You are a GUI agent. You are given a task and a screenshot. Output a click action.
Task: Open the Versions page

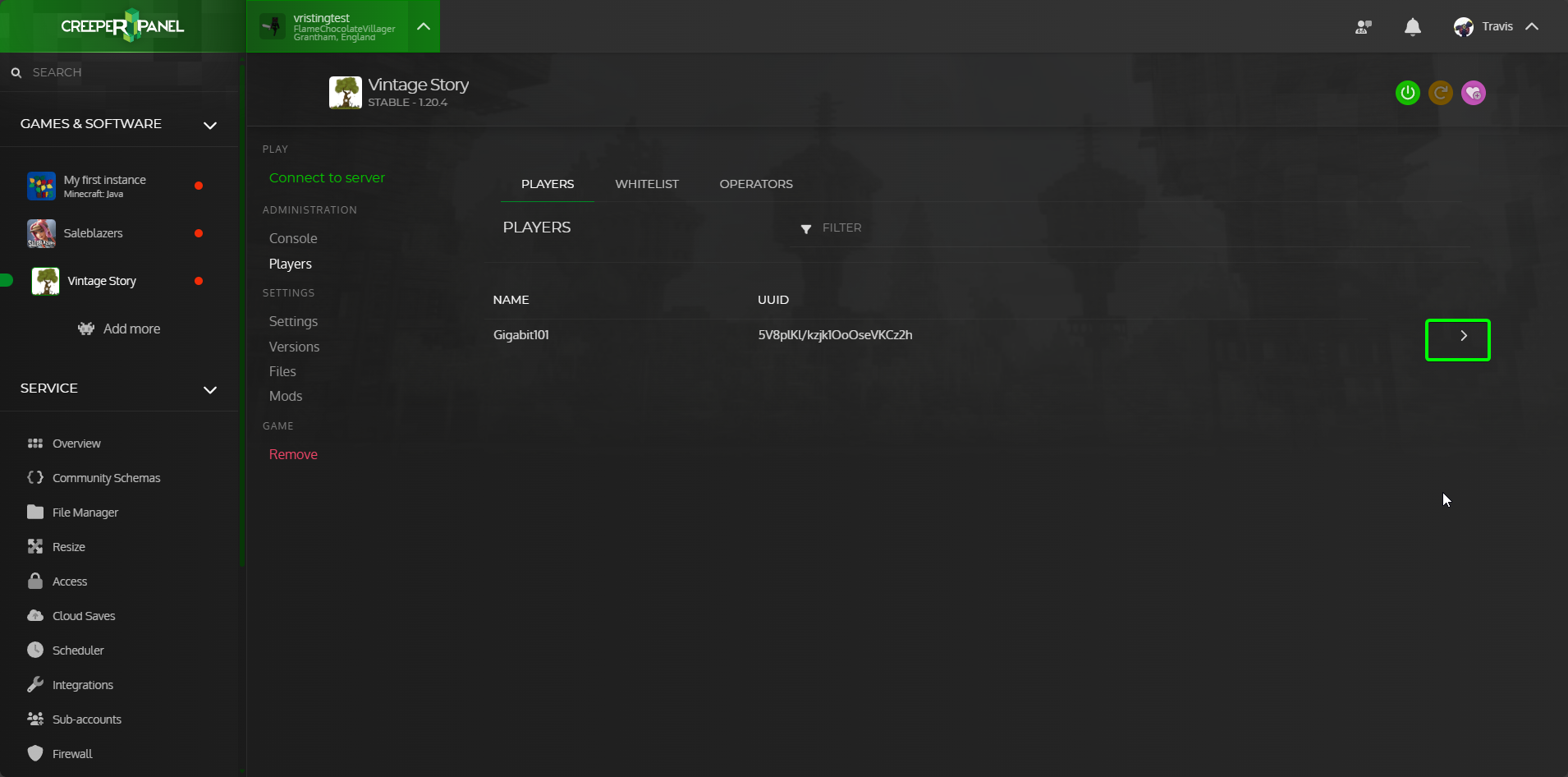point(294,347)
